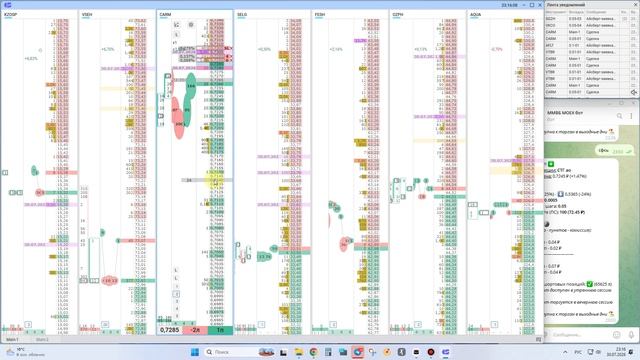
Task: Open the chart icon in the CARM panel
Action: click(176, 25)
